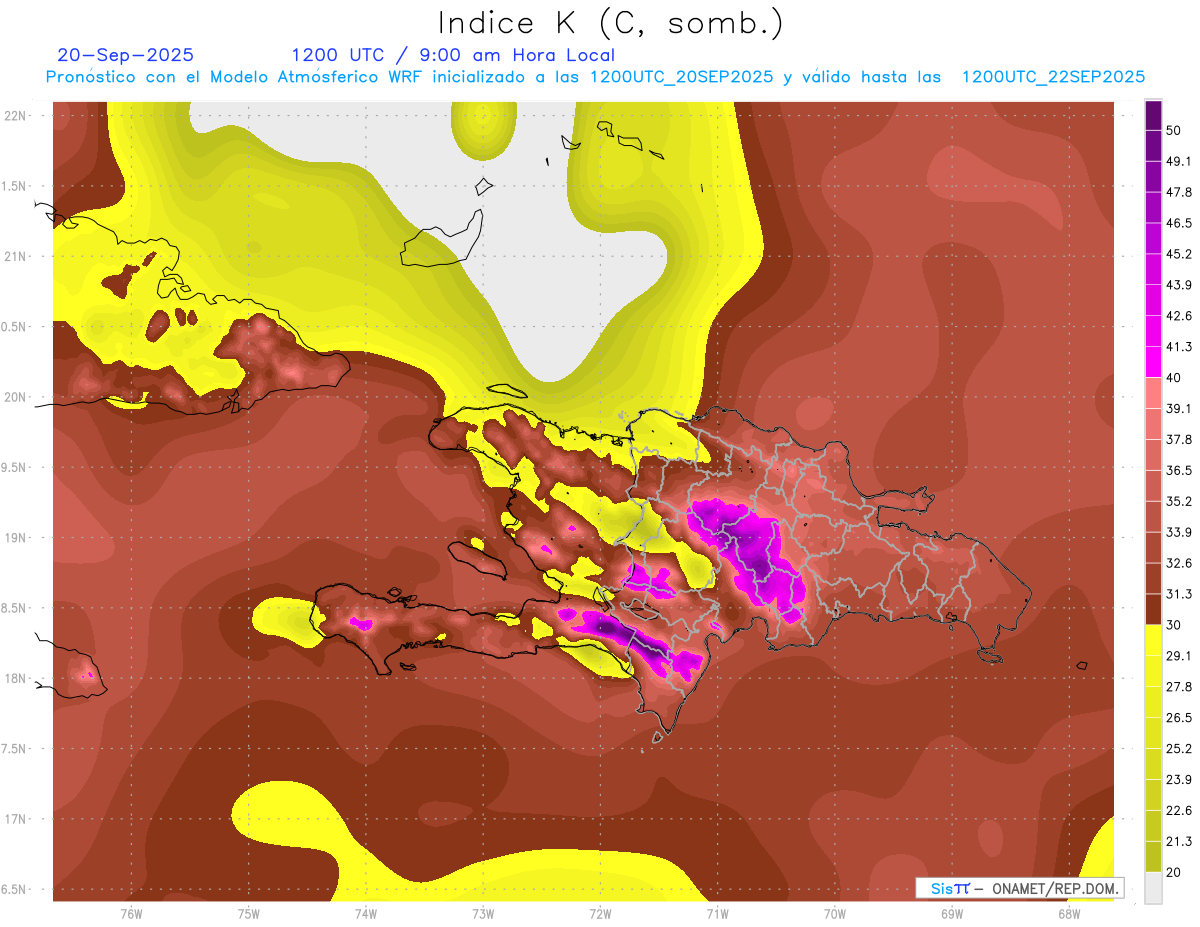Click the longitude label "69W"
Viewport: 1200px width, 927px height.
pos(952,914)
